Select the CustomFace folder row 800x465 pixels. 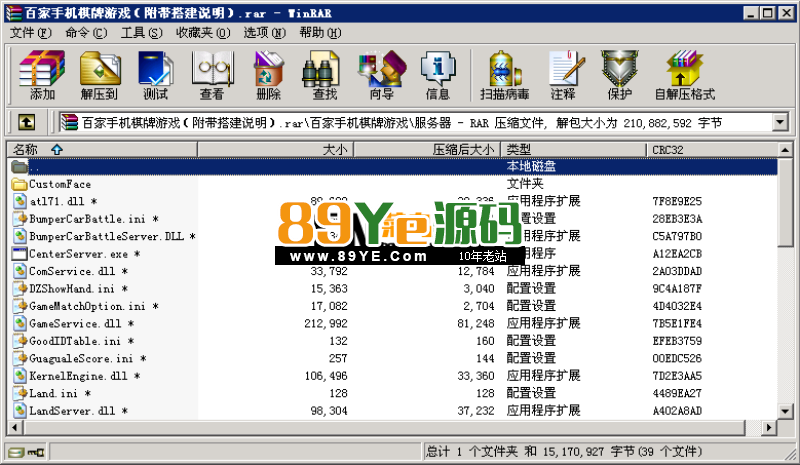(392, 184)
